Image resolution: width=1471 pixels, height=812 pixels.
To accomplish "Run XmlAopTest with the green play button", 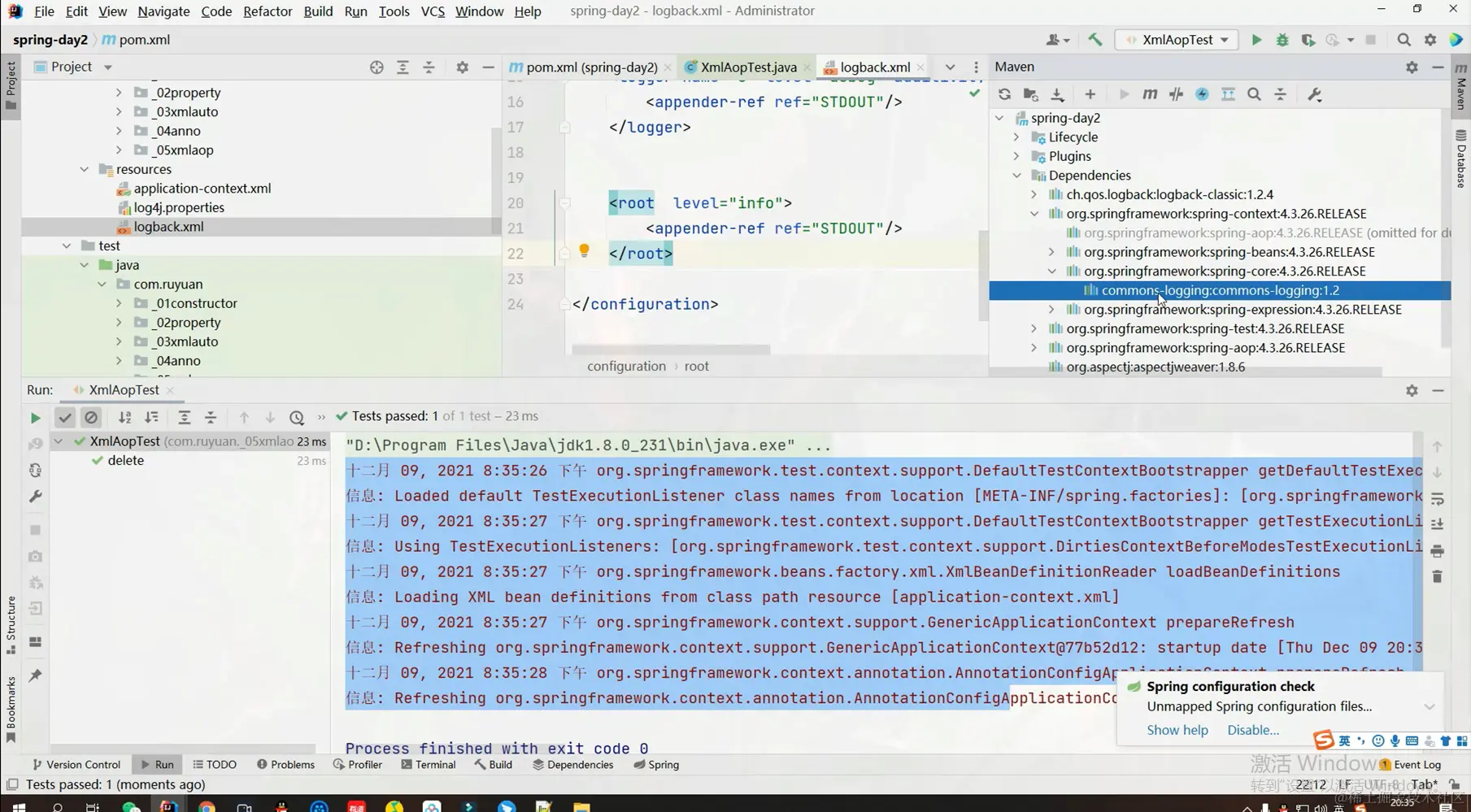I will point(1256,40).
